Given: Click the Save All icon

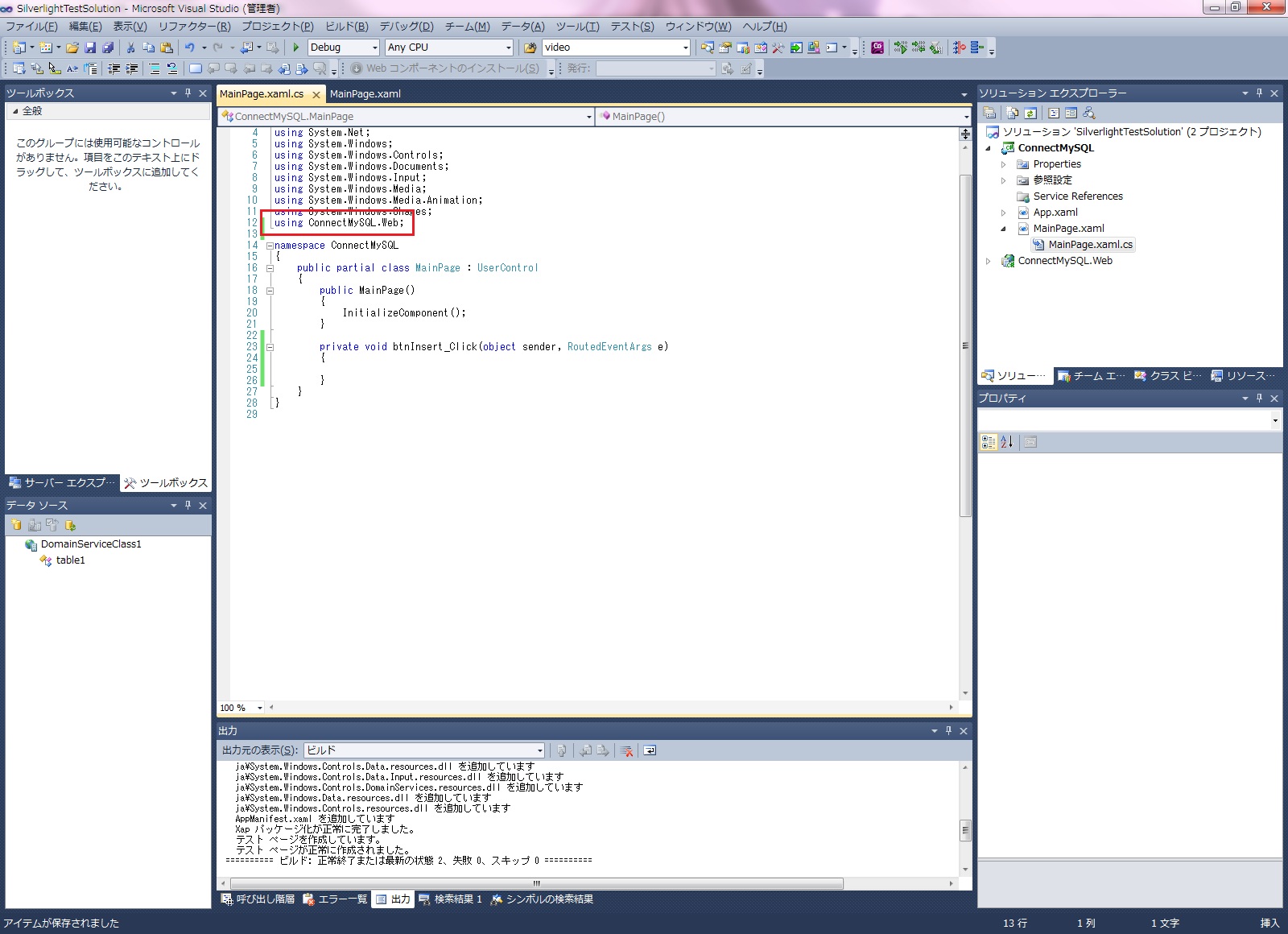Looking at the screenshot, I should [x=108, y=48].
